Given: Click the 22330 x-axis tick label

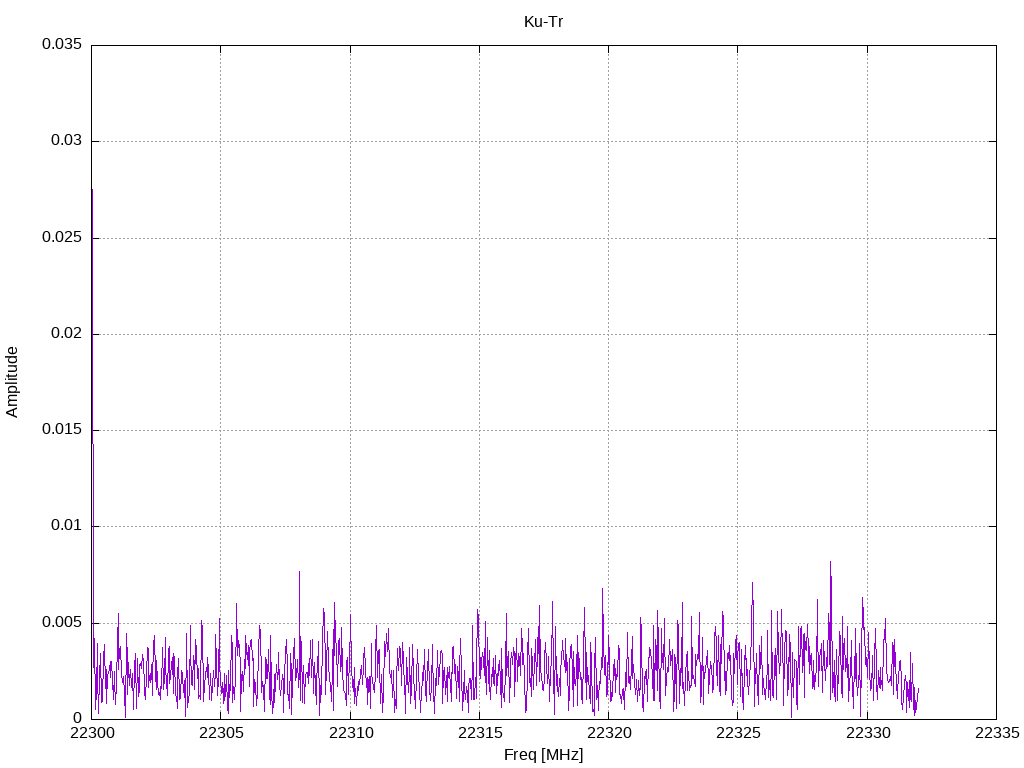Looking at the screenshot, I should (867, 734).
